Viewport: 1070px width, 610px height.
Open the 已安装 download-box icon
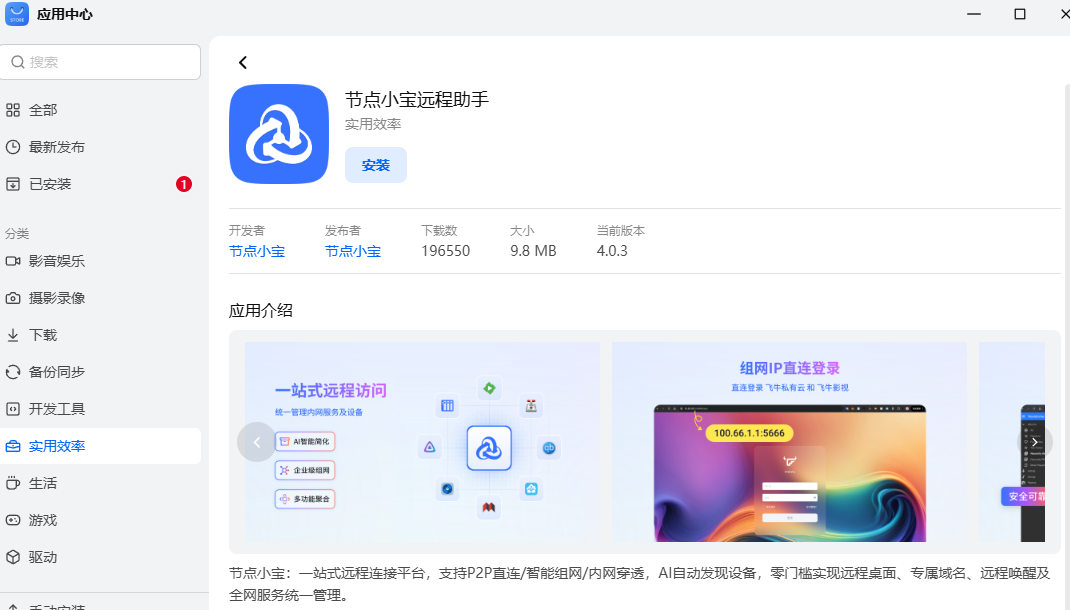pyautogui.click(x=13, y=184)
